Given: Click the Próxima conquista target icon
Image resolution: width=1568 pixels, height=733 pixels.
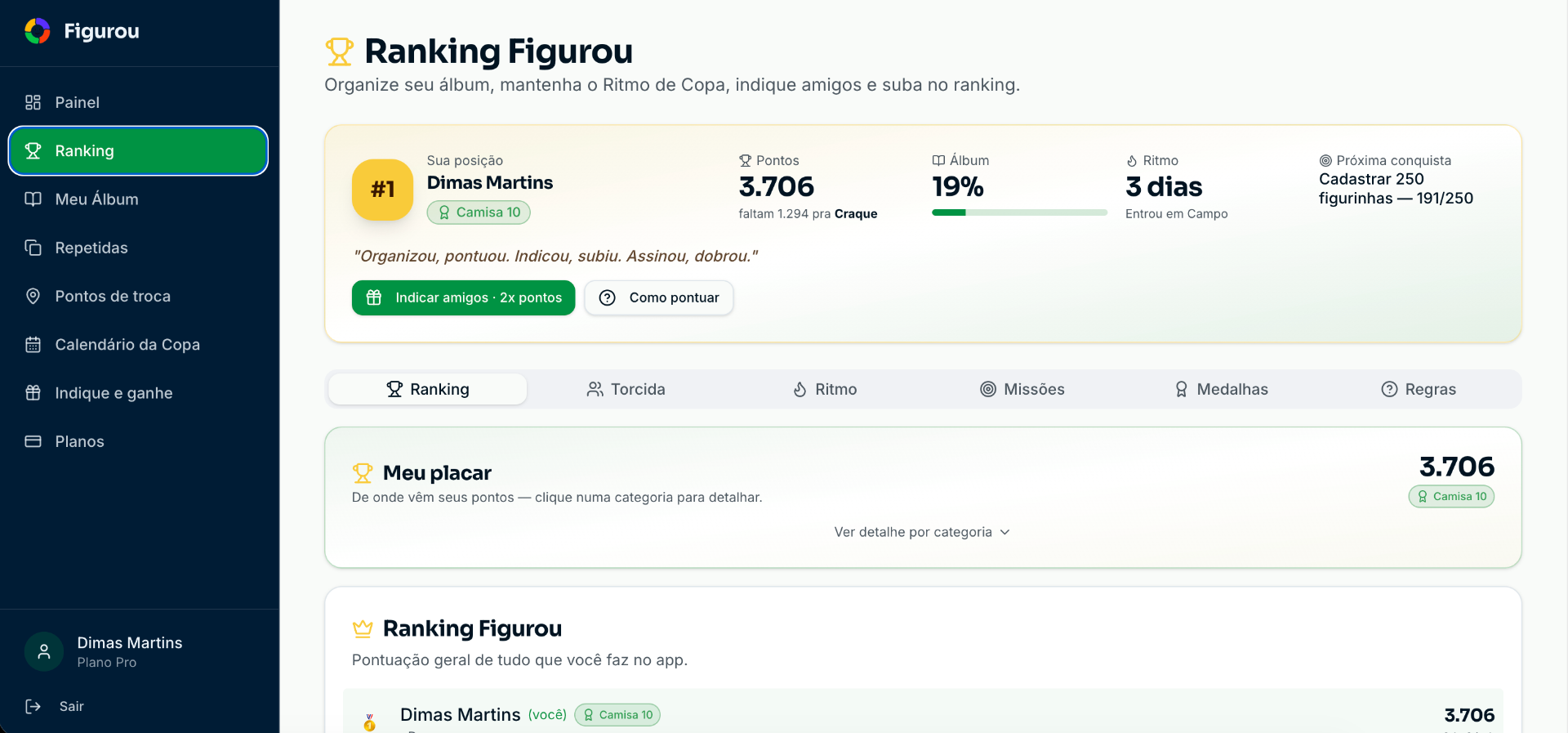Looking at the screenshot, I should tap(1325, 161).
